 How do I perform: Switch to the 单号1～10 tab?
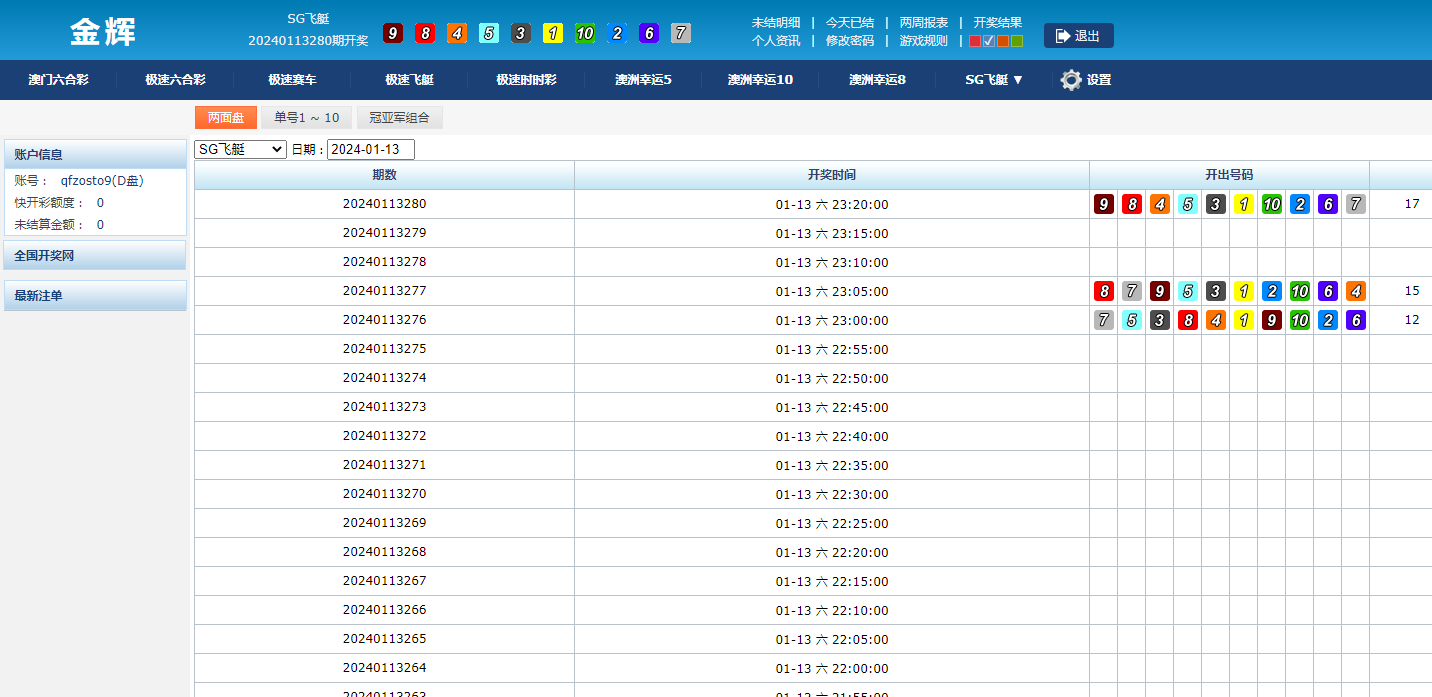pos(307,118)
